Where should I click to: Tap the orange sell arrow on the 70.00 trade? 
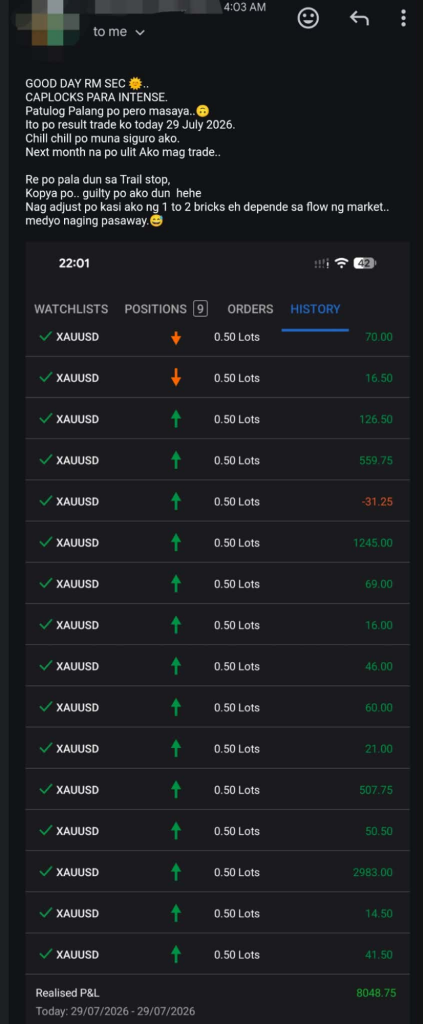(x=176, y=337)
